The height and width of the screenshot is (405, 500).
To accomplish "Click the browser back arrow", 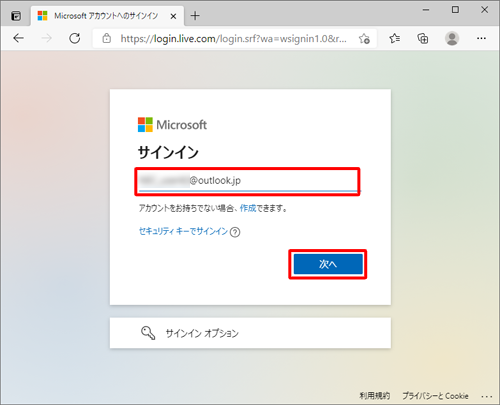I will point(18,38).
